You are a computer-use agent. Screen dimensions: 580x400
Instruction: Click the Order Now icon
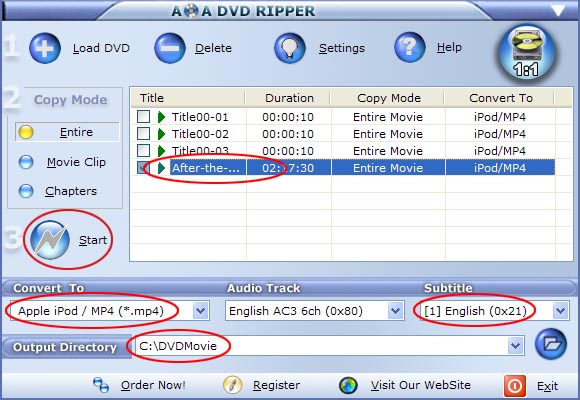pos(101,385)
